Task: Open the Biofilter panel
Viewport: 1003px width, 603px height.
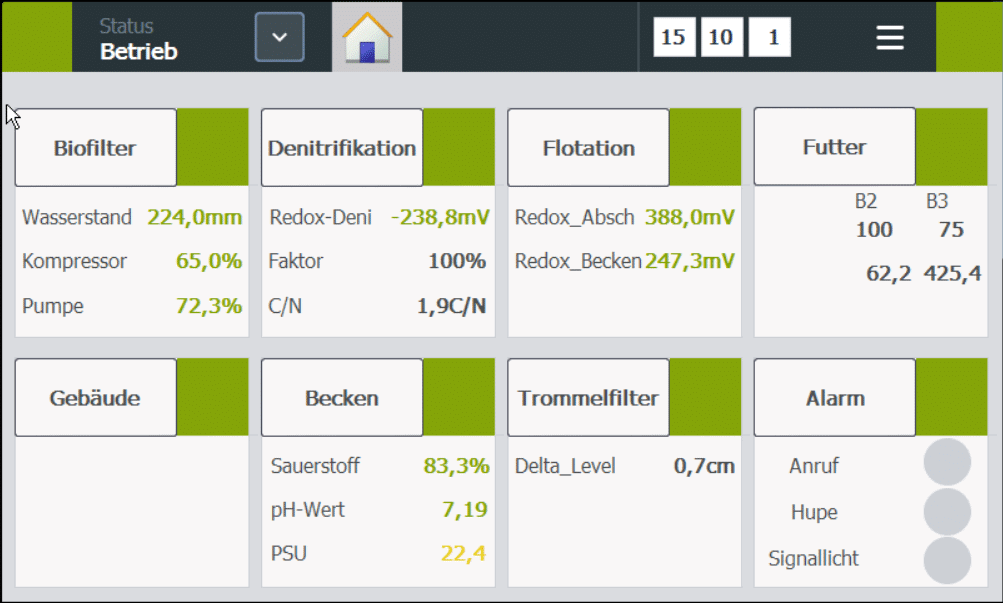Action: (x=96, y=148)
